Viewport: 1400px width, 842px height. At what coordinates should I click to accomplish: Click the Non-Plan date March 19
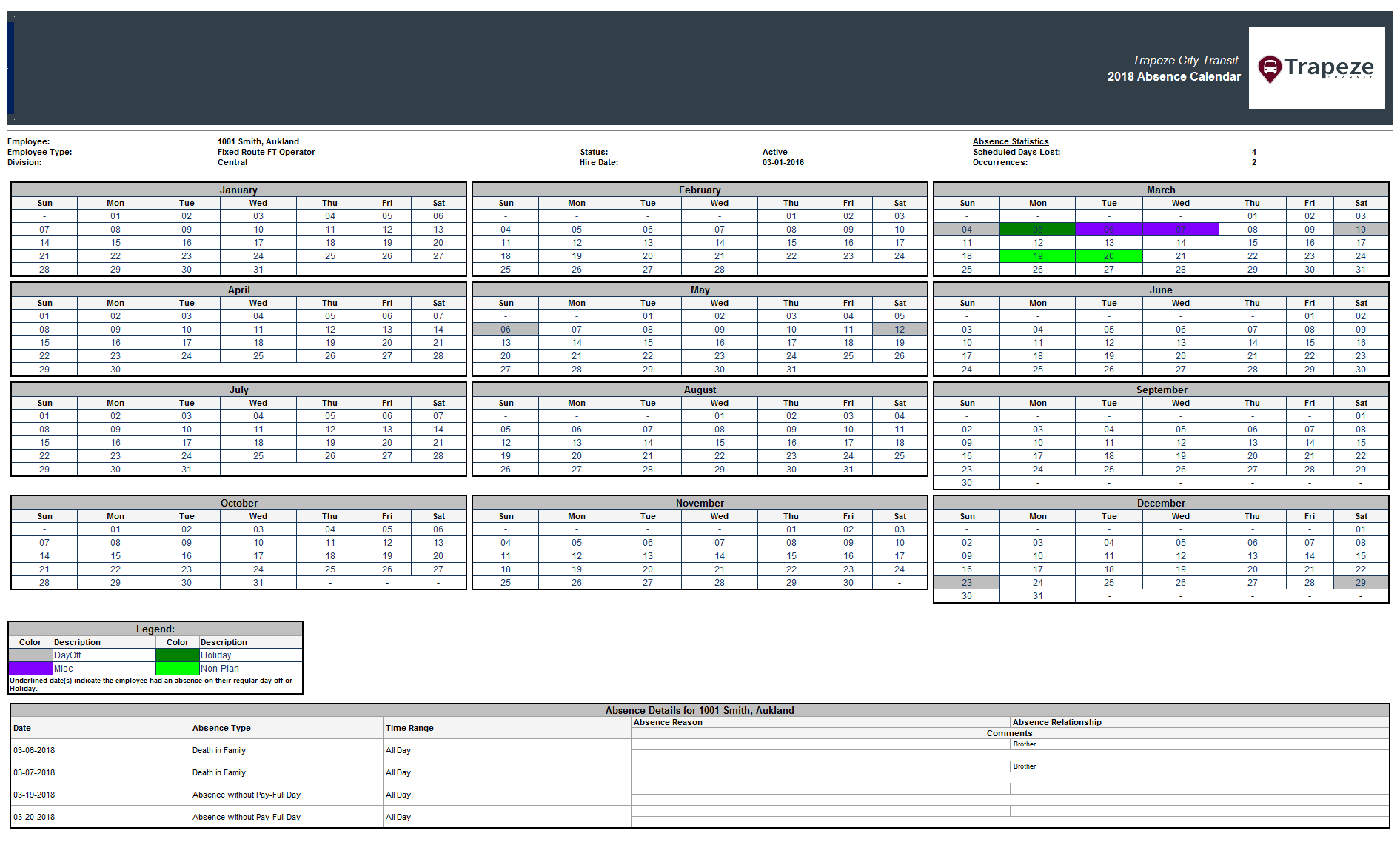1038,255
